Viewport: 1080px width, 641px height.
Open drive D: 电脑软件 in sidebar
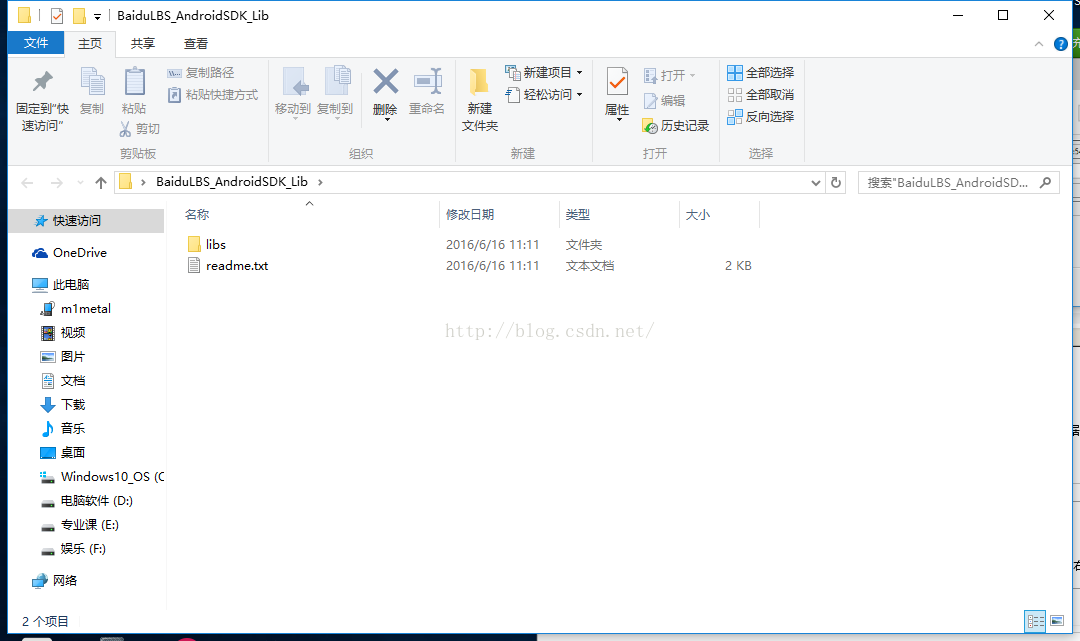pos(86,501)
